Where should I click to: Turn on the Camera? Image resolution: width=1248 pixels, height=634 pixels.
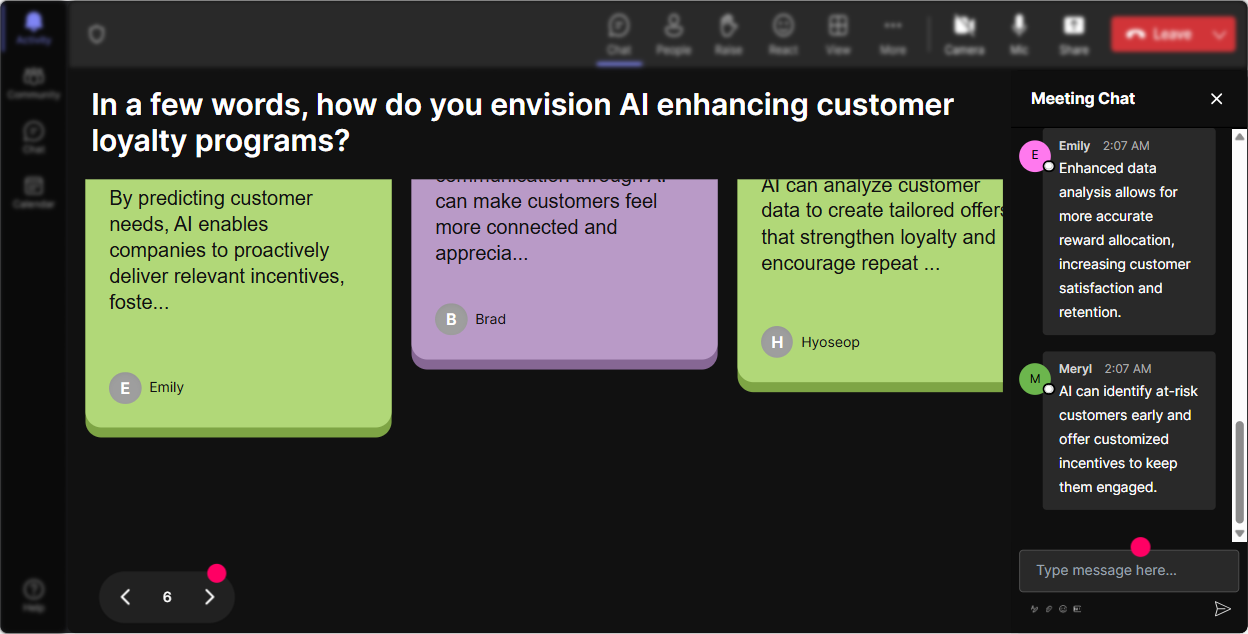point(964,34)
